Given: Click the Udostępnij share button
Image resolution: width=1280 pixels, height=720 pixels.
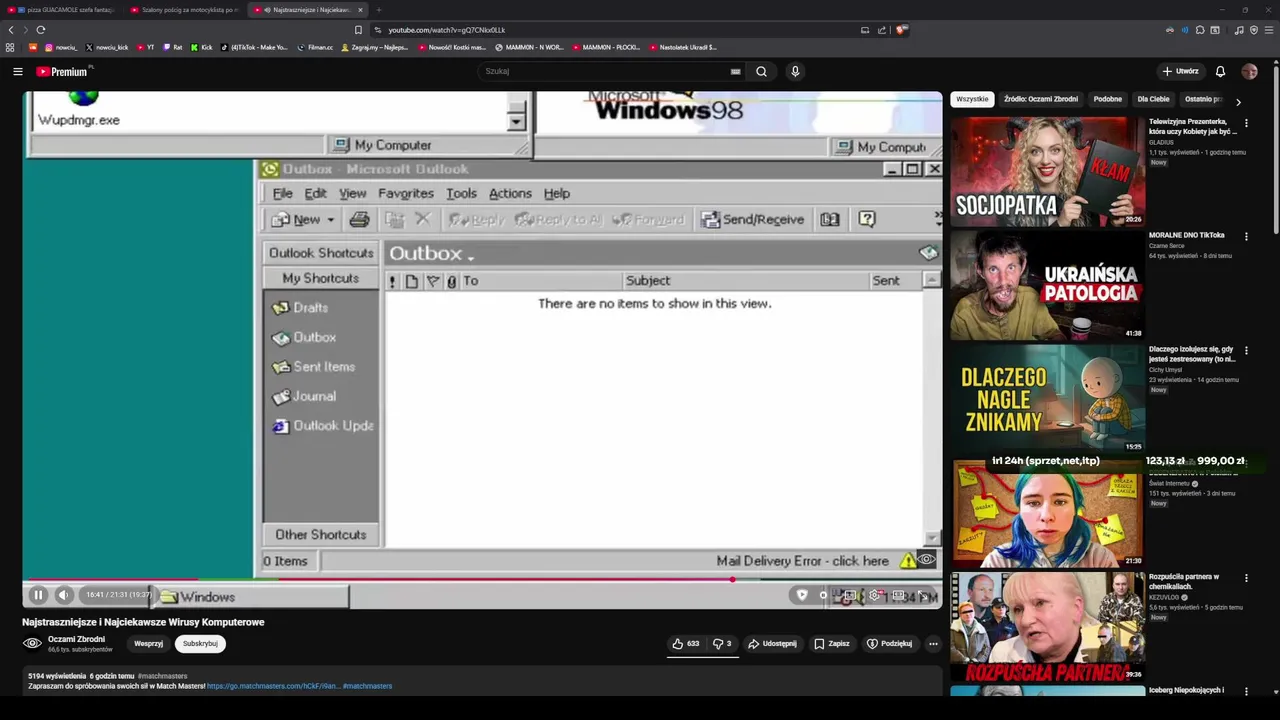Looking at the screenshot, I should coord(772,644).
